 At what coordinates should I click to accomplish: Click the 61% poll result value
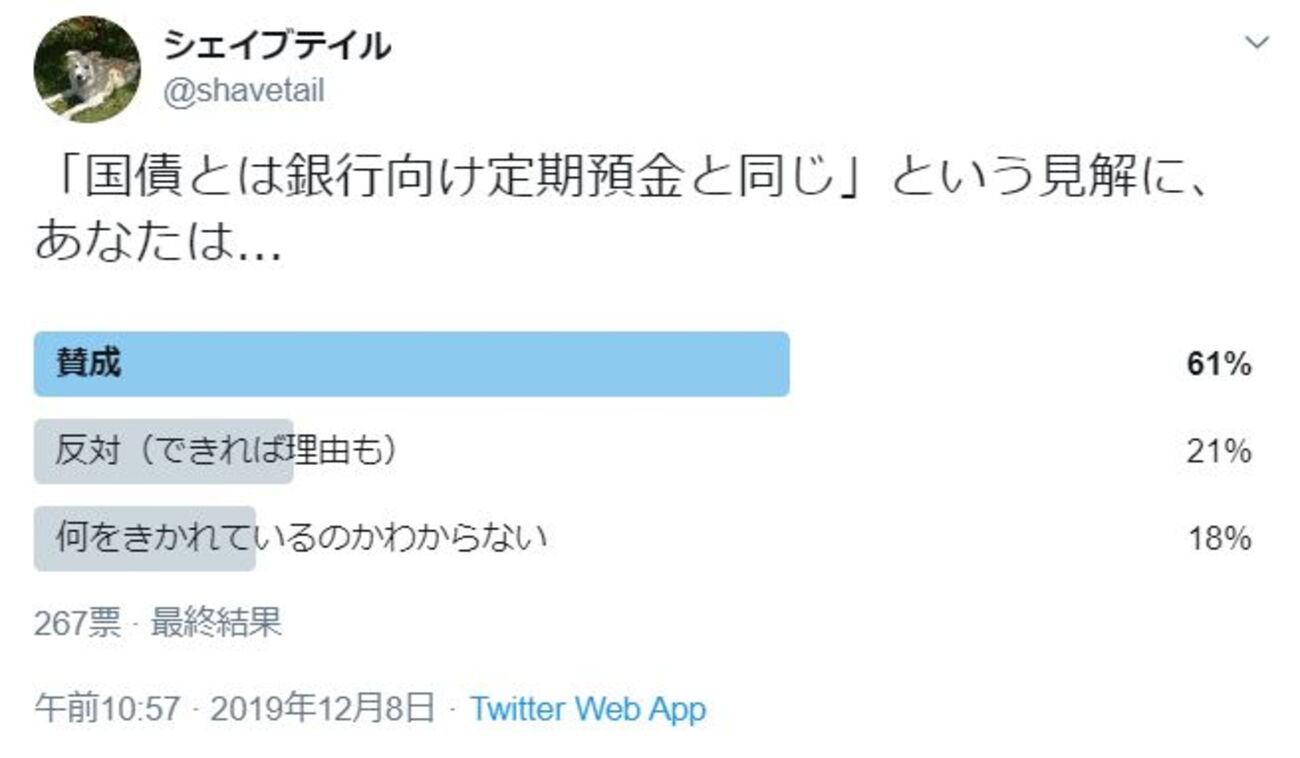pyautogui.click(x=1219, y=365)
